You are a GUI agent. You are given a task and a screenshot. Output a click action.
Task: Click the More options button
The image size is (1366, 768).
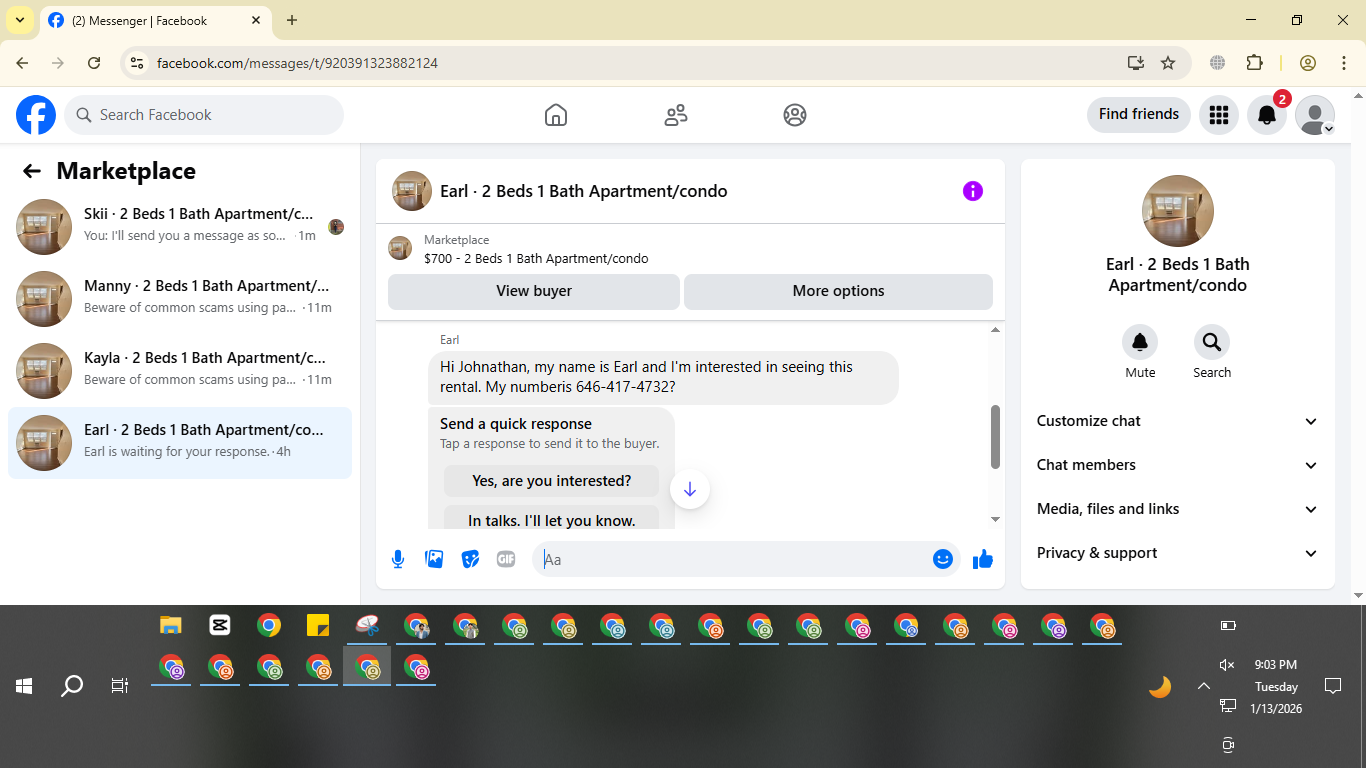coord(838,291)
